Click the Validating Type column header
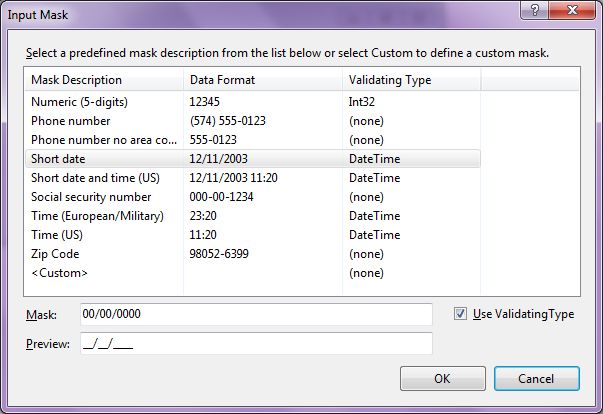The image size is (603, 414). click(x=411, y=80)
